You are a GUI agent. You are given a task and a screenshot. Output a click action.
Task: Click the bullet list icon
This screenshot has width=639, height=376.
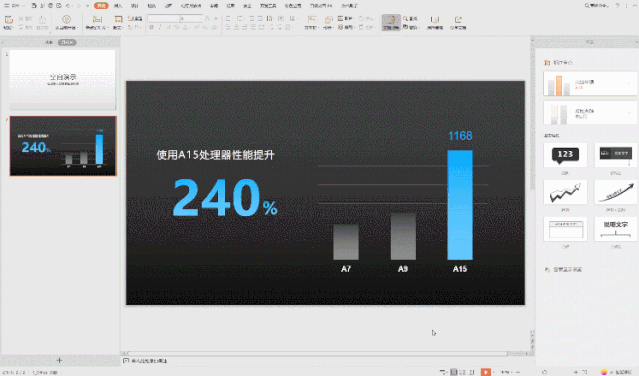point(228,19)
